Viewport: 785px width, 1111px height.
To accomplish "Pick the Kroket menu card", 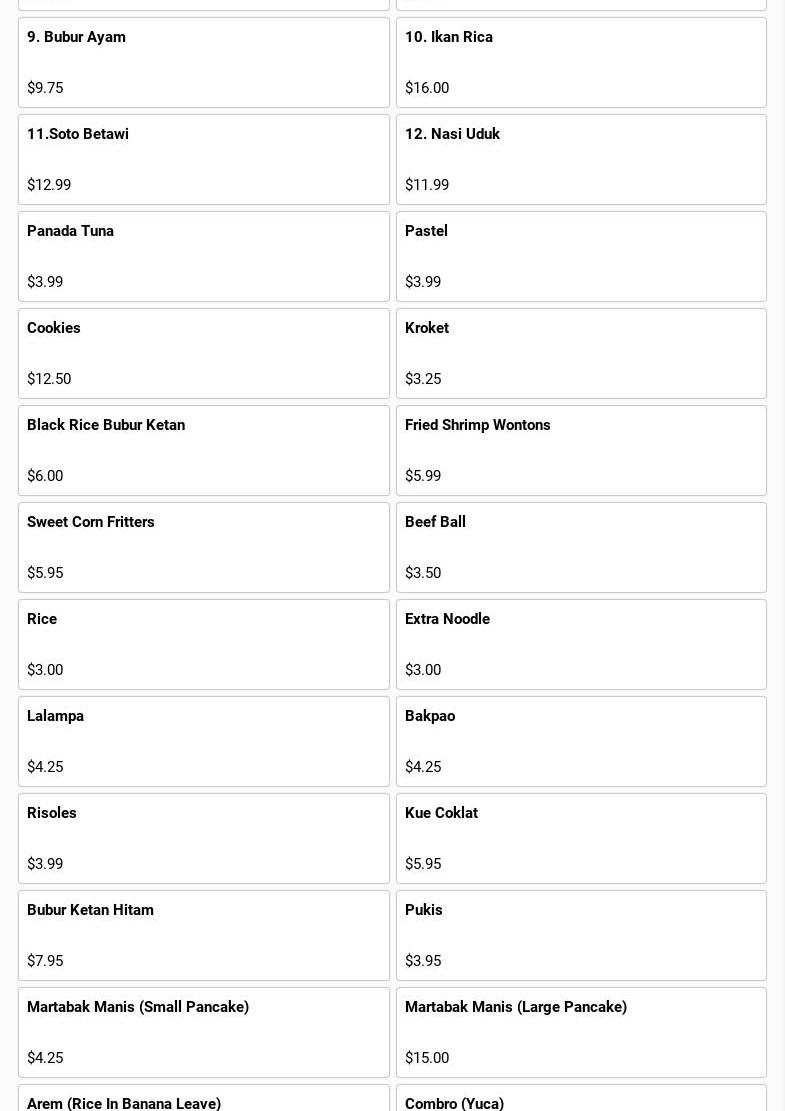I will (x=581, y=353).
